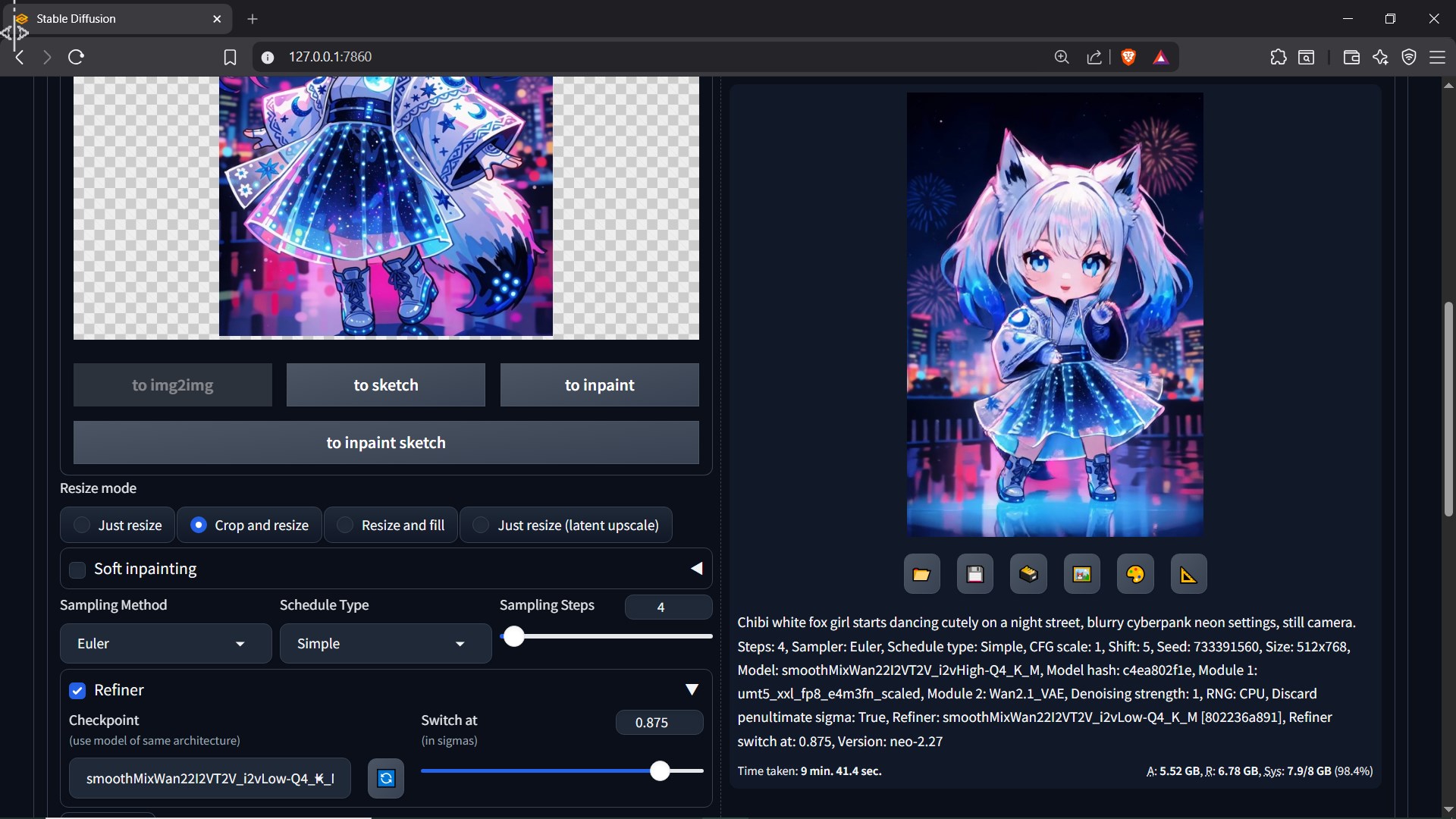Open the generated chibi fox girl image
Image resolution: width=1456 pixels, height=819 pixels.
(1055, 315)
